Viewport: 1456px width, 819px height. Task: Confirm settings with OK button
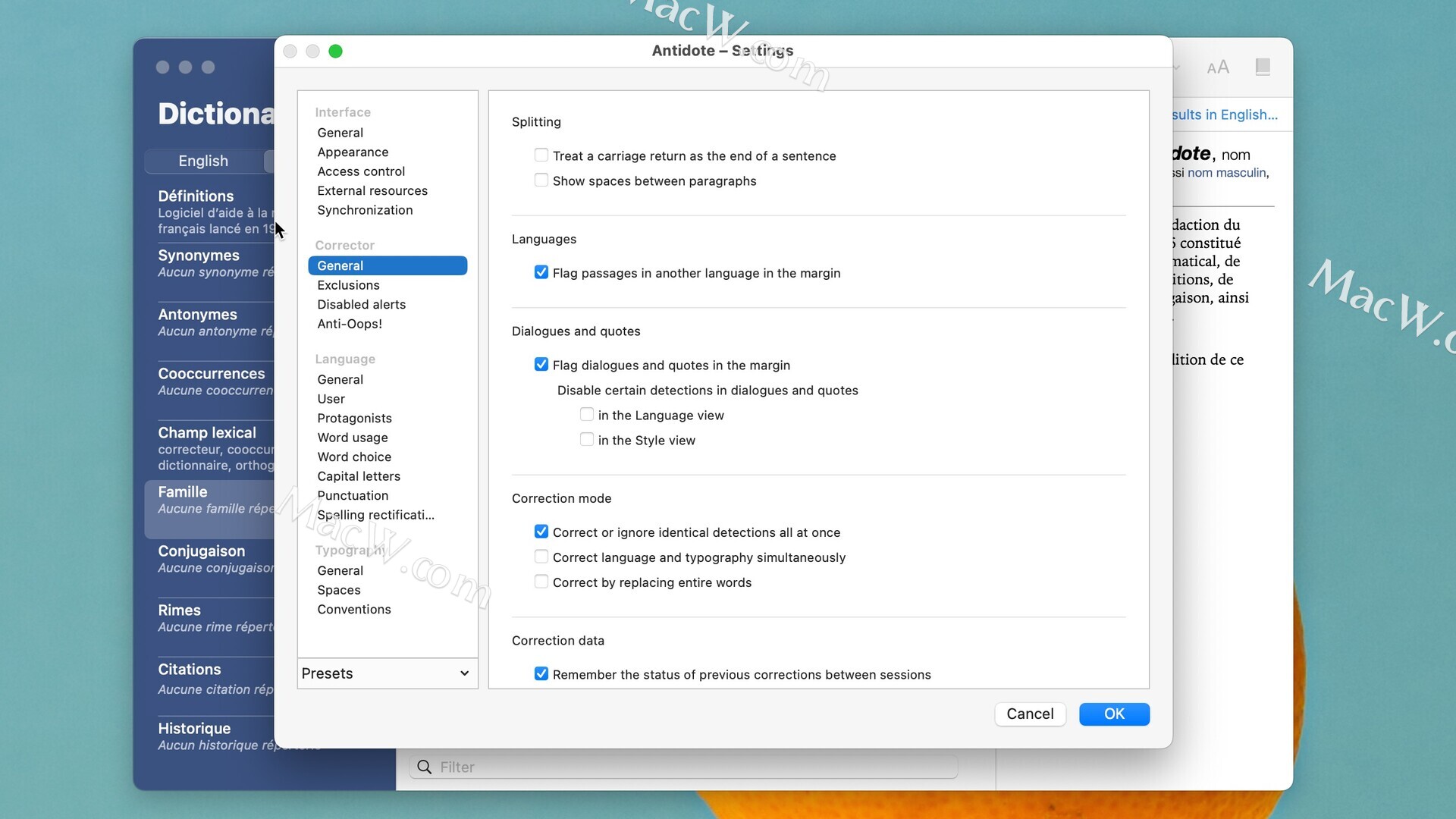point(1114,714)
